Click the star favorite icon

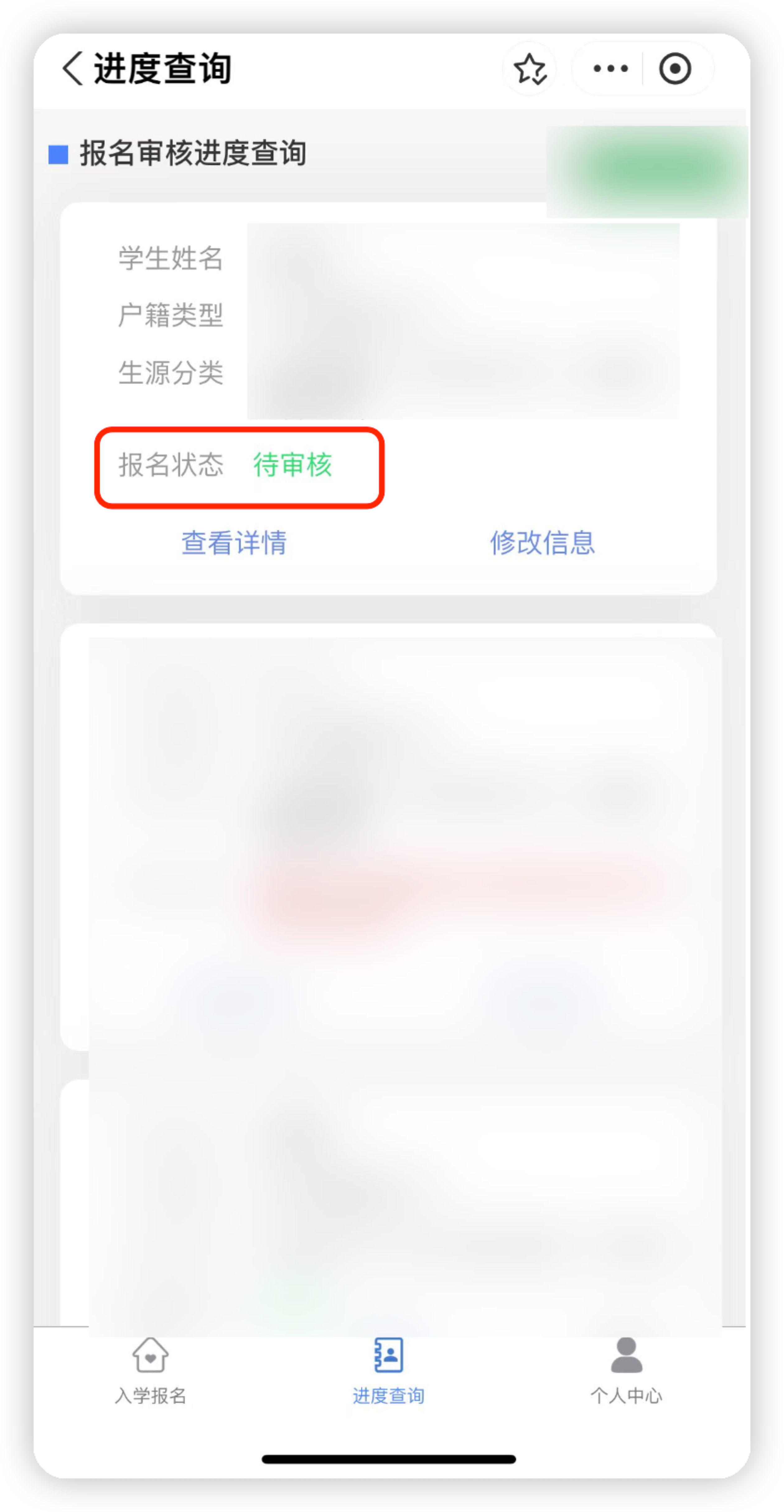click(530, 69)
